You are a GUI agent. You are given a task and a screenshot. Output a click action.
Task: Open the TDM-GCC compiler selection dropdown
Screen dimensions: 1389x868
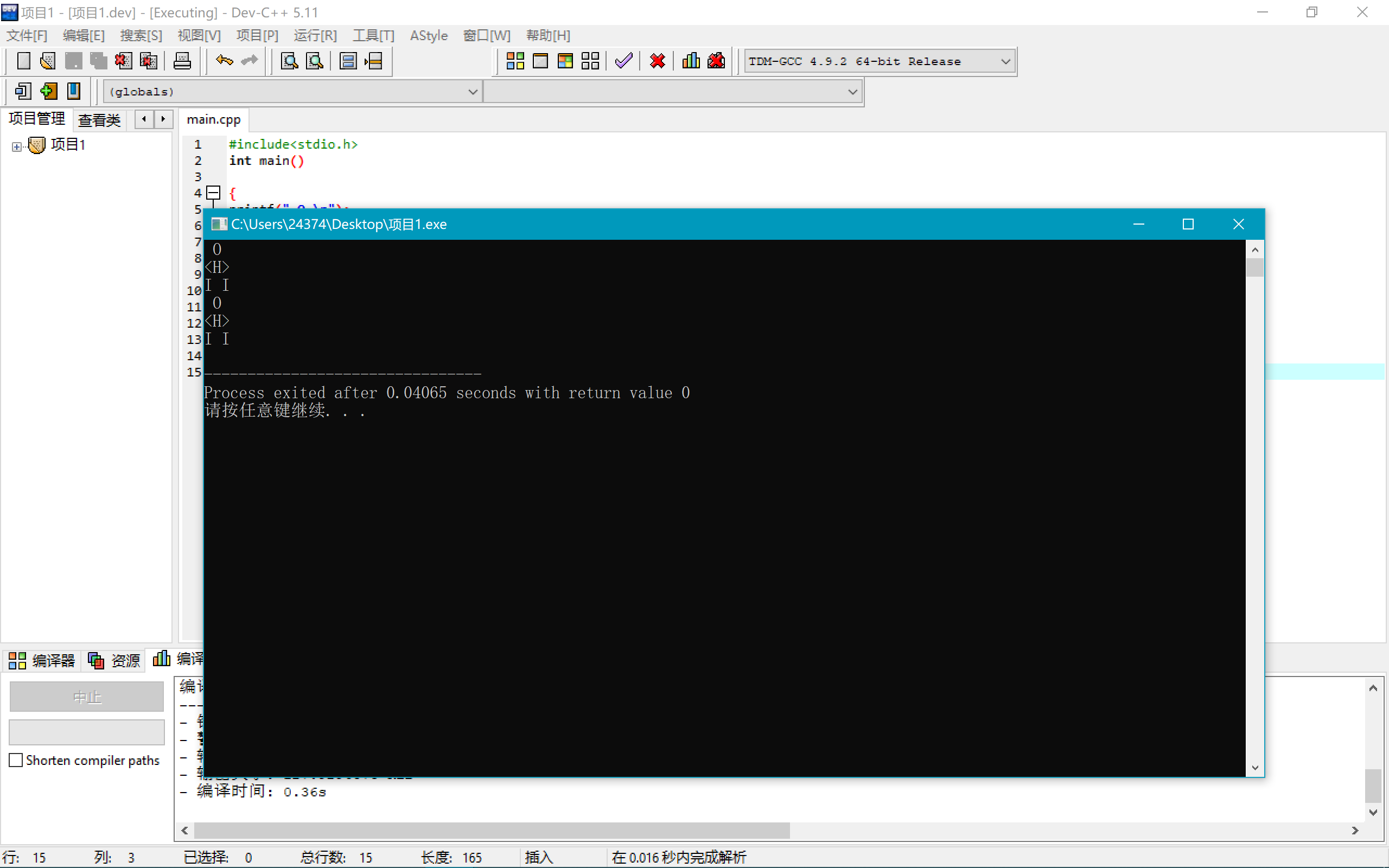[x=1005, y=61]
